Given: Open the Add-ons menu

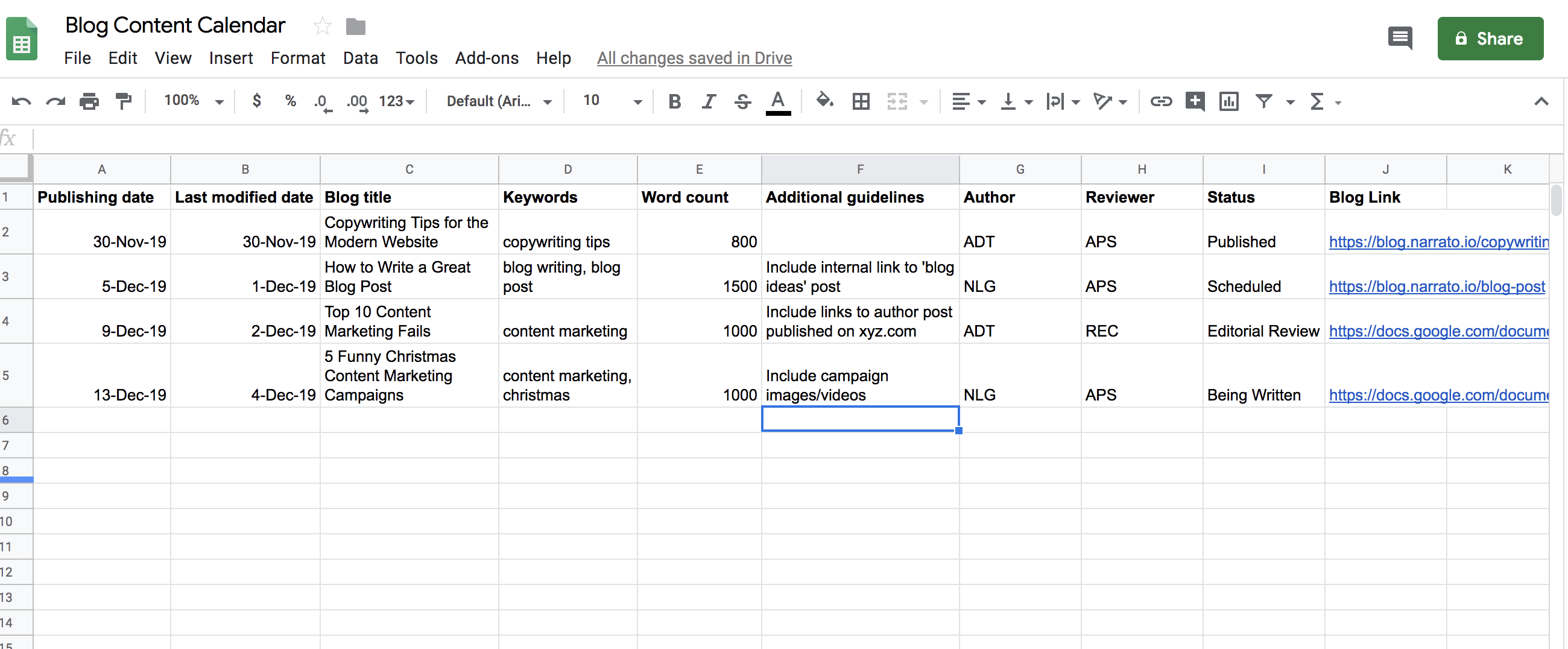Looking at the screenshot, I should coord(486,58).
